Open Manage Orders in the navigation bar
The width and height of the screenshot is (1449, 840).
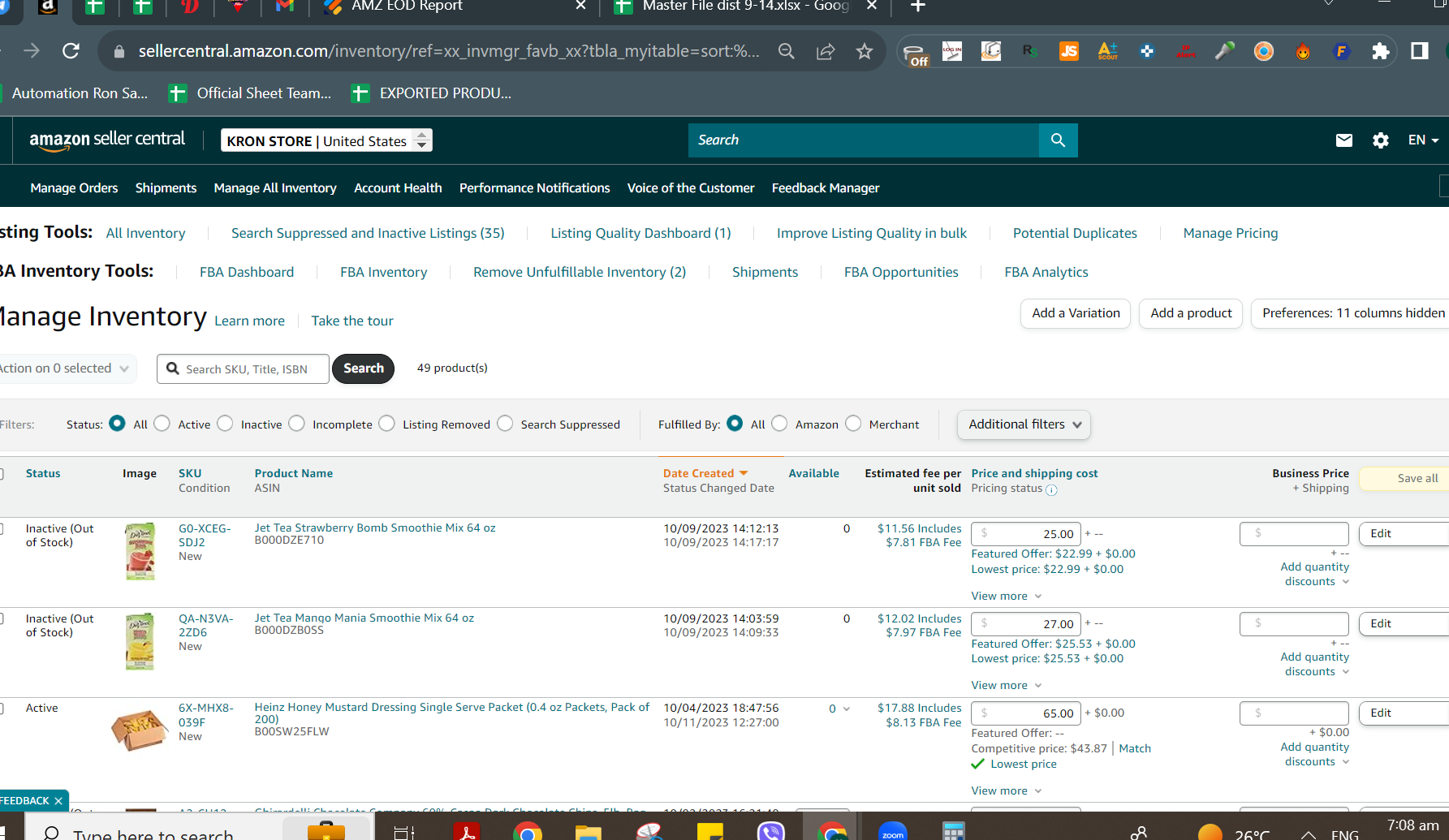point(74,187)
